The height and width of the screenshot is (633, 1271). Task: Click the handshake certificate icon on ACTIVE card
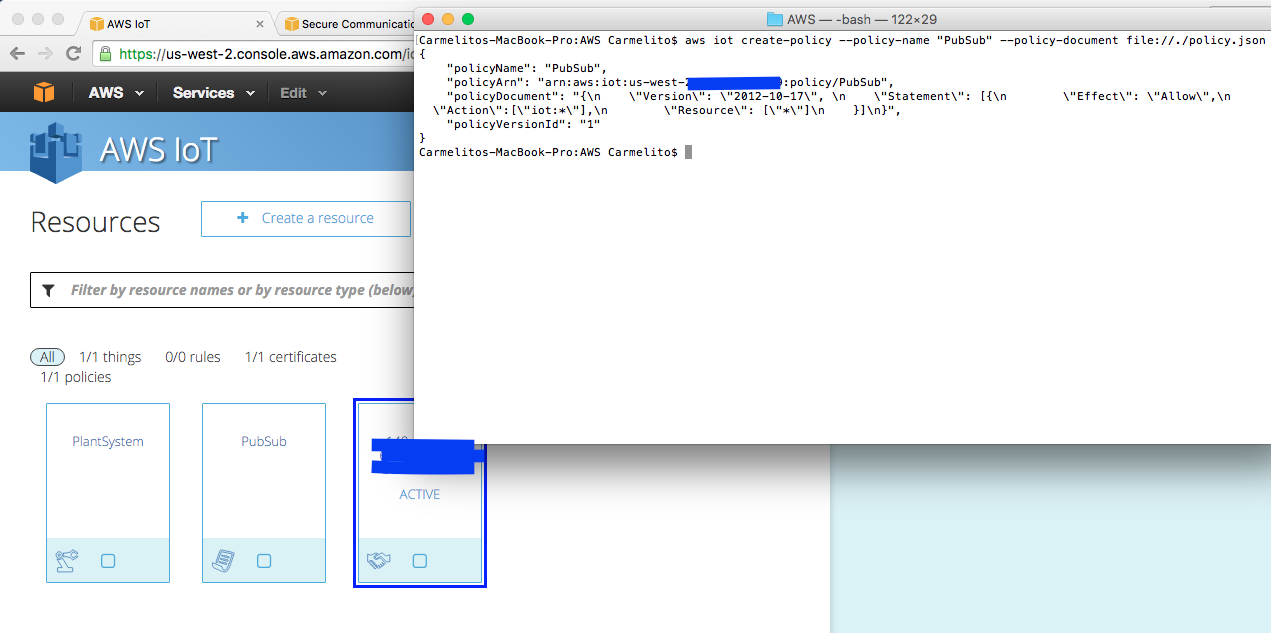pos(379,561)
